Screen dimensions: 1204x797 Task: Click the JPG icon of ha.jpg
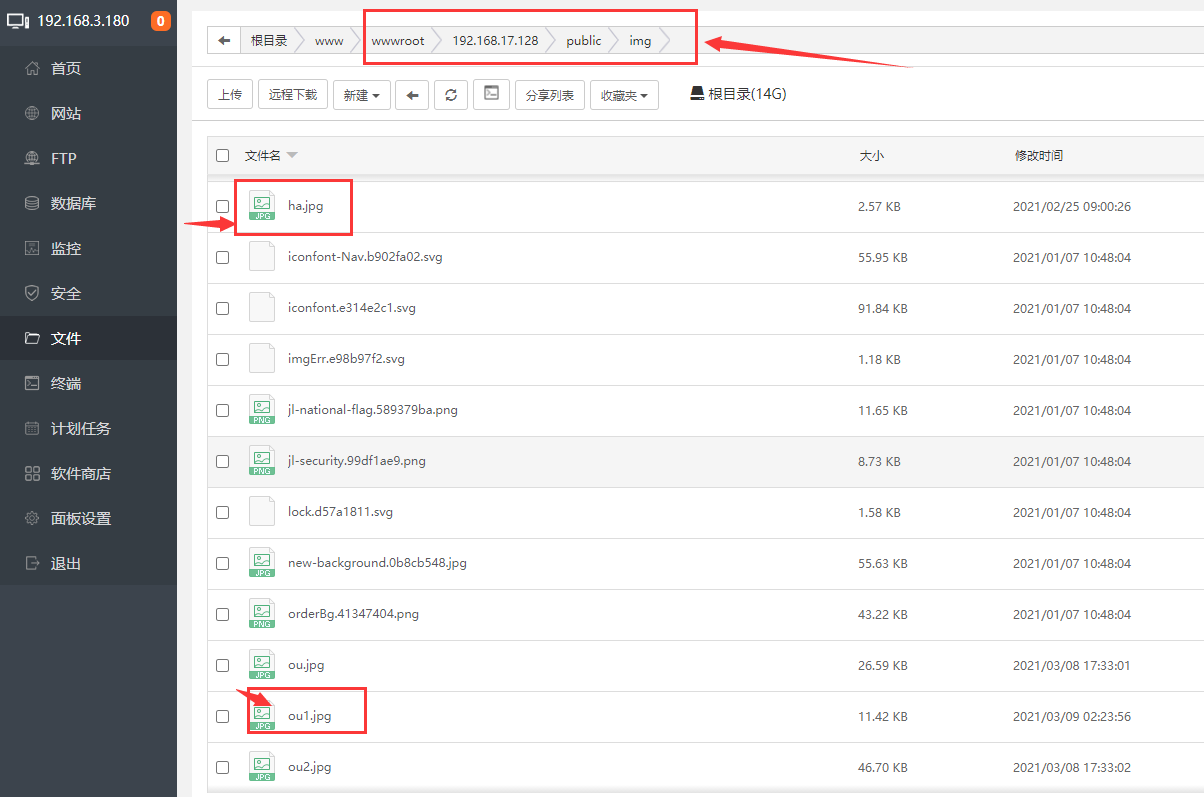[262, 206]
